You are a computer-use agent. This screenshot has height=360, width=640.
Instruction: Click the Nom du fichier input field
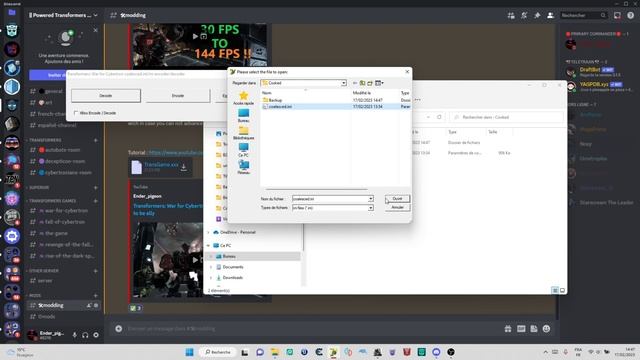click(330, 199)
